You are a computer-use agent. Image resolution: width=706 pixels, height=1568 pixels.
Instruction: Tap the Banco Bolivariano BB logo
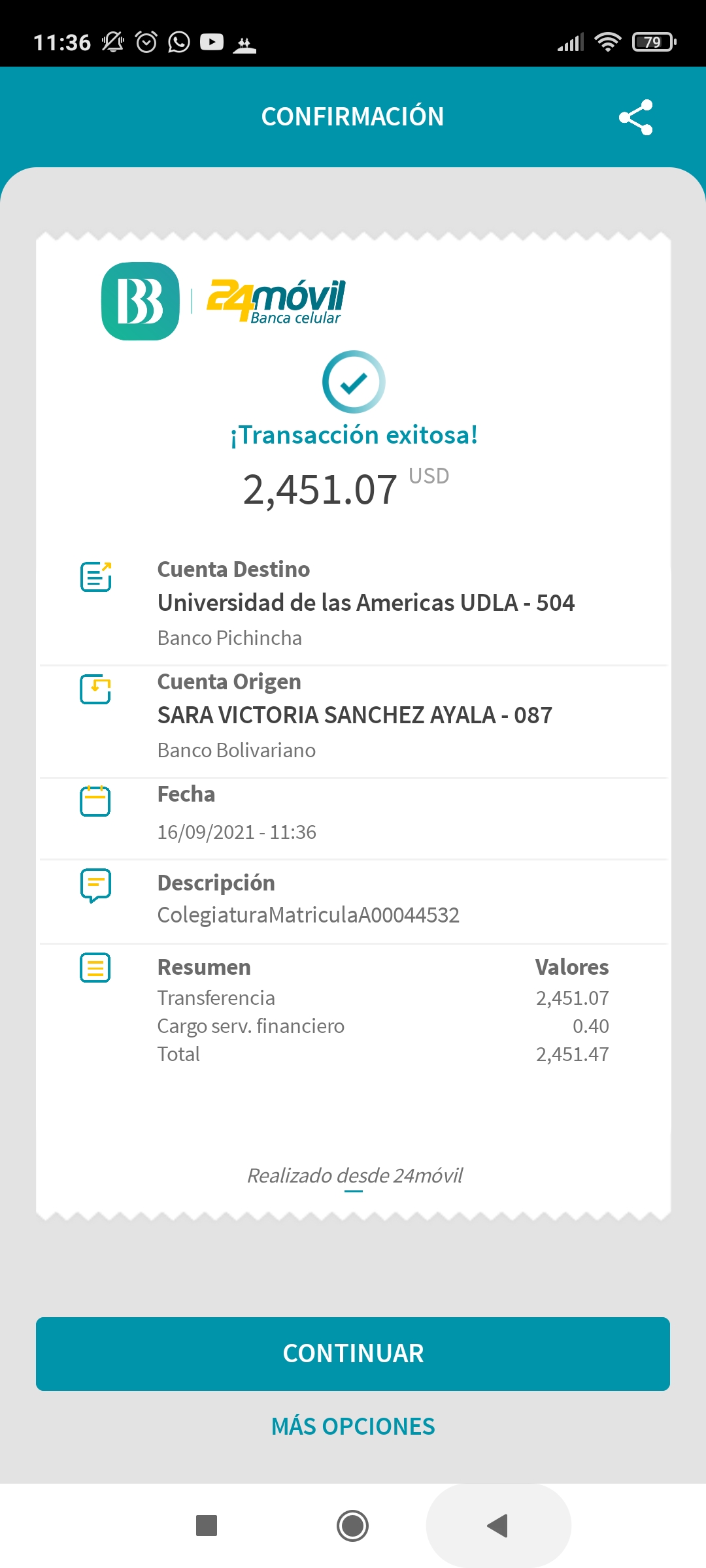click(141, 301)
